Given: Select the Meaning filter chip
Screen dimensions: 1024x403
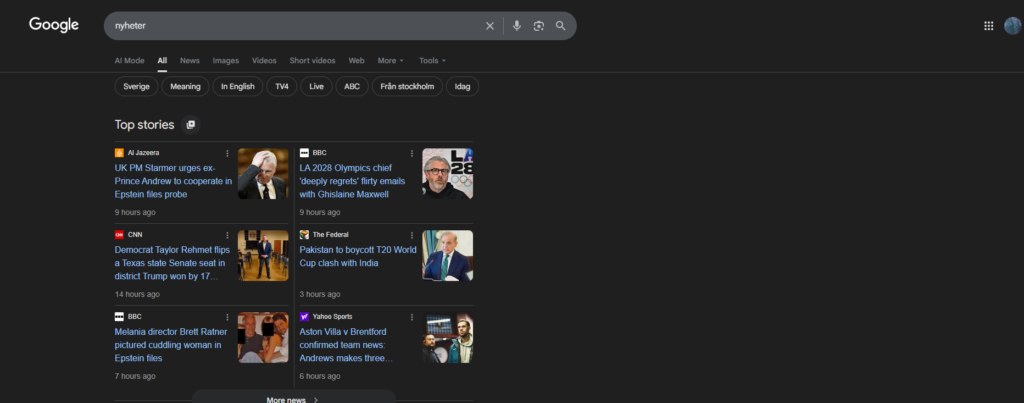Looking at the screenshot, I should pyautogui.click(x=185, y=86).
